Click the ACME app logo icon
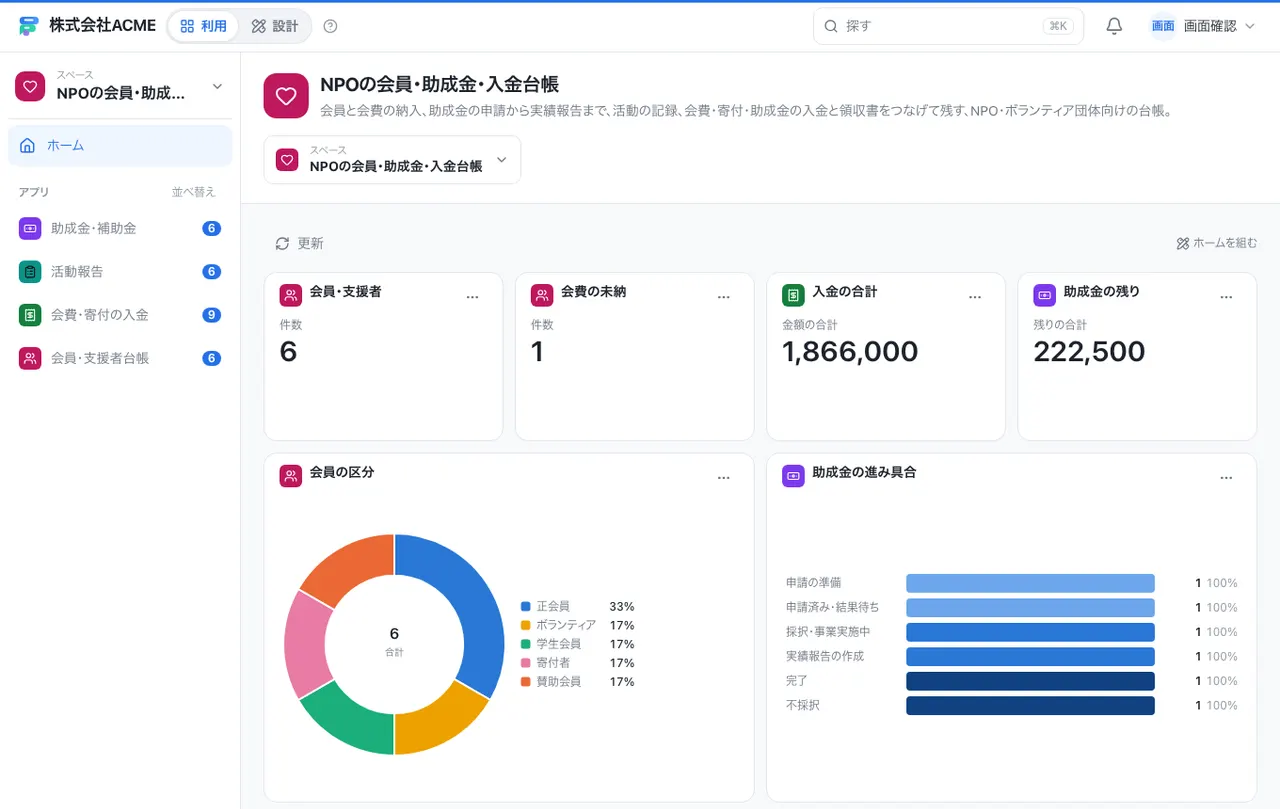 [x=28, y=26]
